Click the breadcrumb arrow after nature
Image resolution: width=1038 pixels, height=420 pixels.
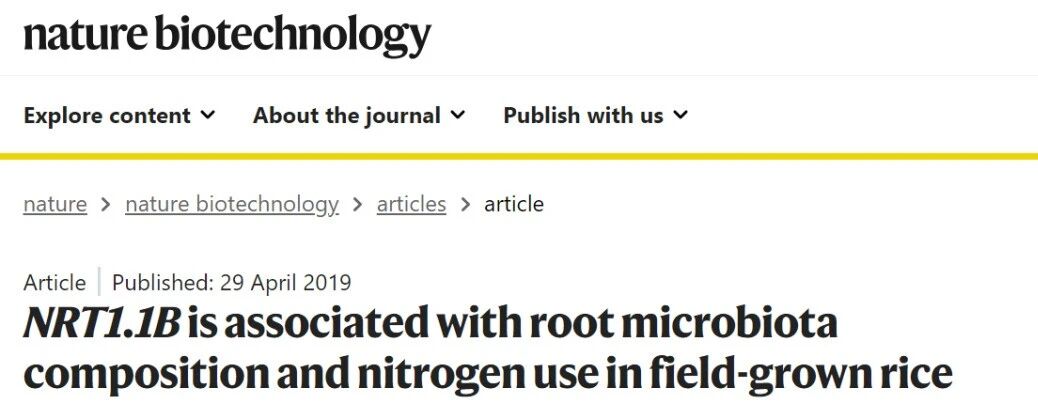click(106, 205)
